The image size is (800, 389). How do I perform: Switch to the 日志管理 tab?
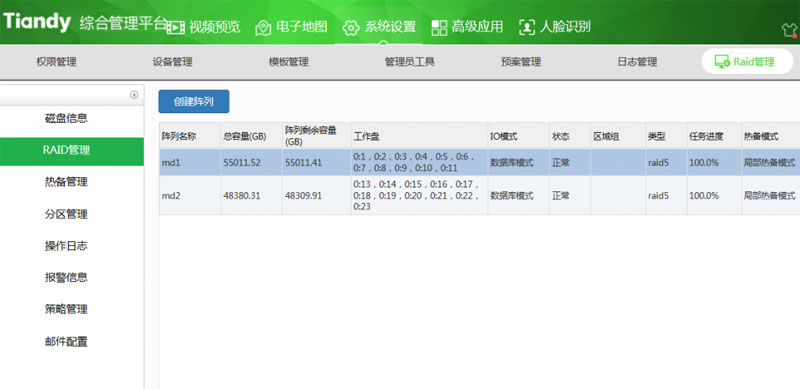[x=637, y=62]
